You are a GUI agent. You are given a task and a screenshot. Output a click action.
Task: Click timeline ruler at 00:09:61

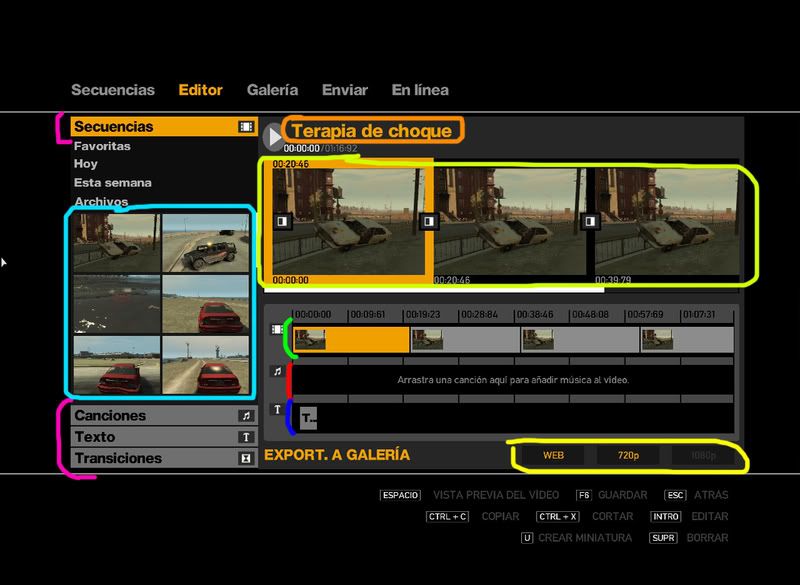coord(367,315)
